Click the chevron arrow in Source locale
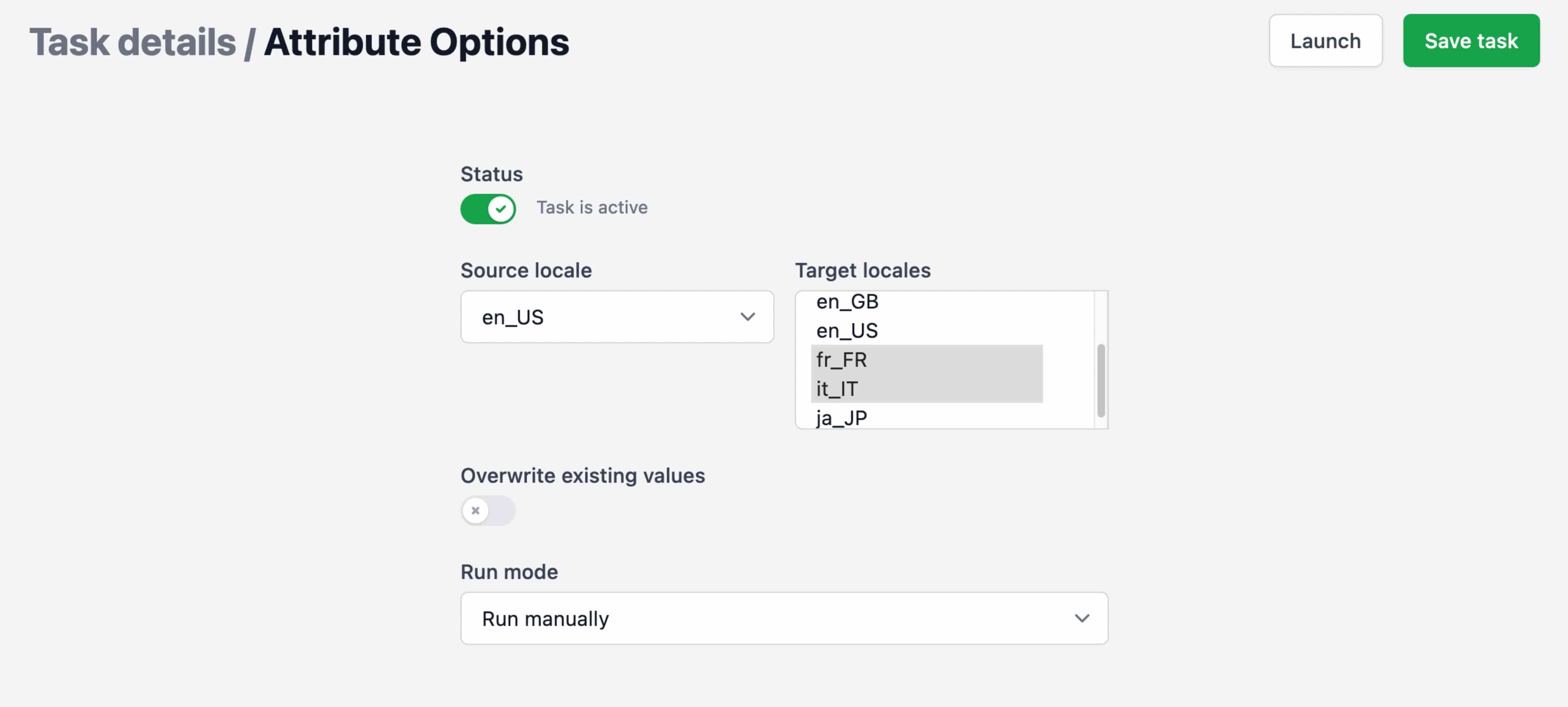Image resolution: width=1568 pixels, height=707 pixels. (x=747, y=317)
